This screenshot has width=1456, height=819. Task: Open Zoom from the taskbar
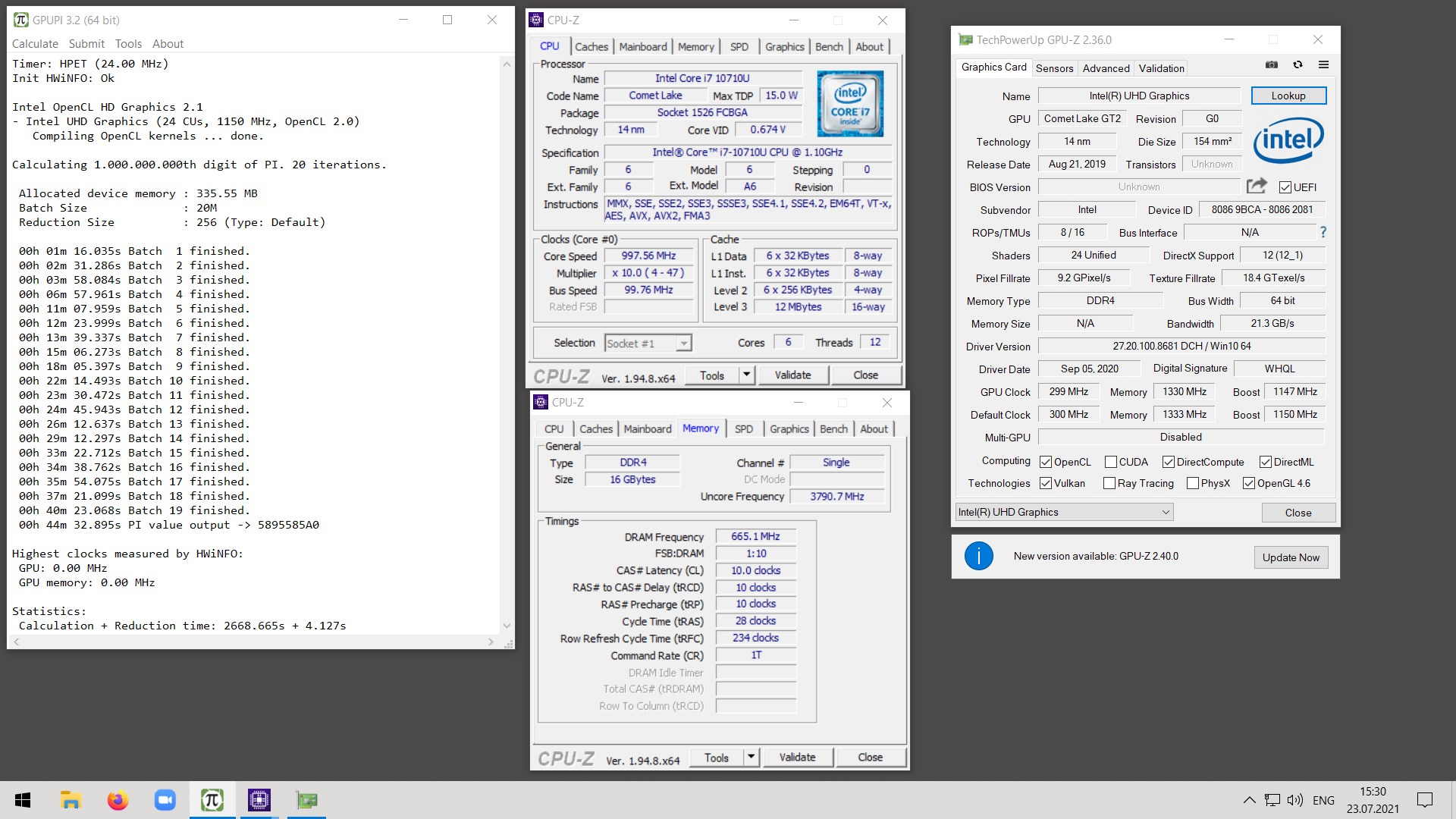(165, 800)
